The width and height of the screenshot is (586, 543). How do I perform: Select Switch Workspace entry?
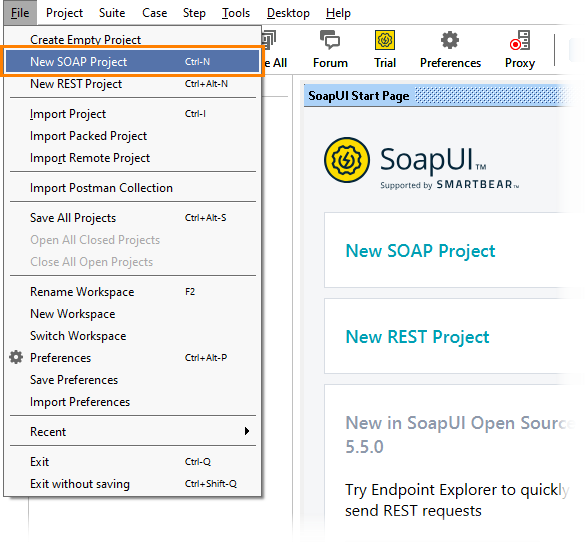tap(133, 336)
